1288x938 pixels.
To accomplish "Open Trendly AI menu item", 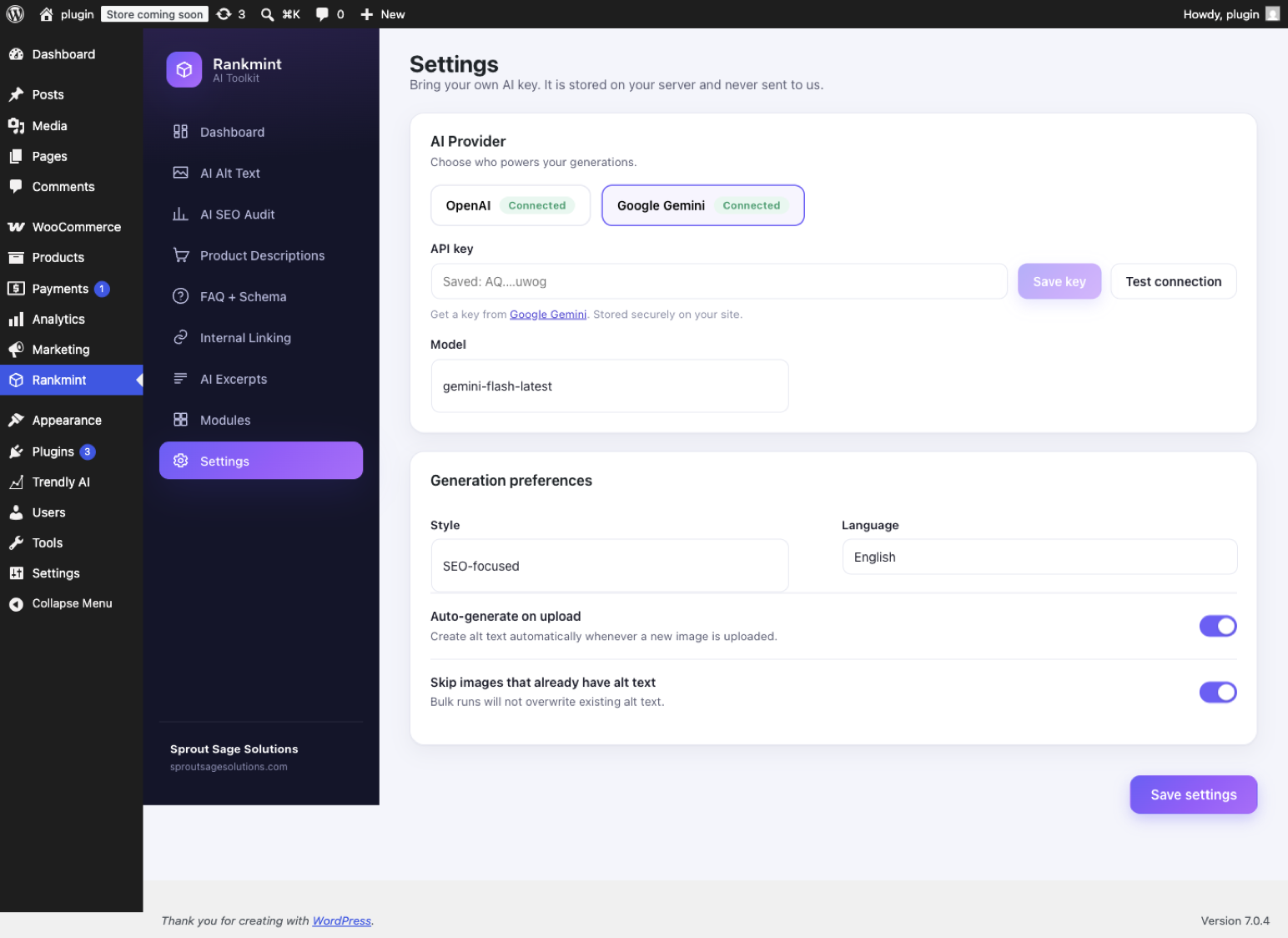I will 71,482.
